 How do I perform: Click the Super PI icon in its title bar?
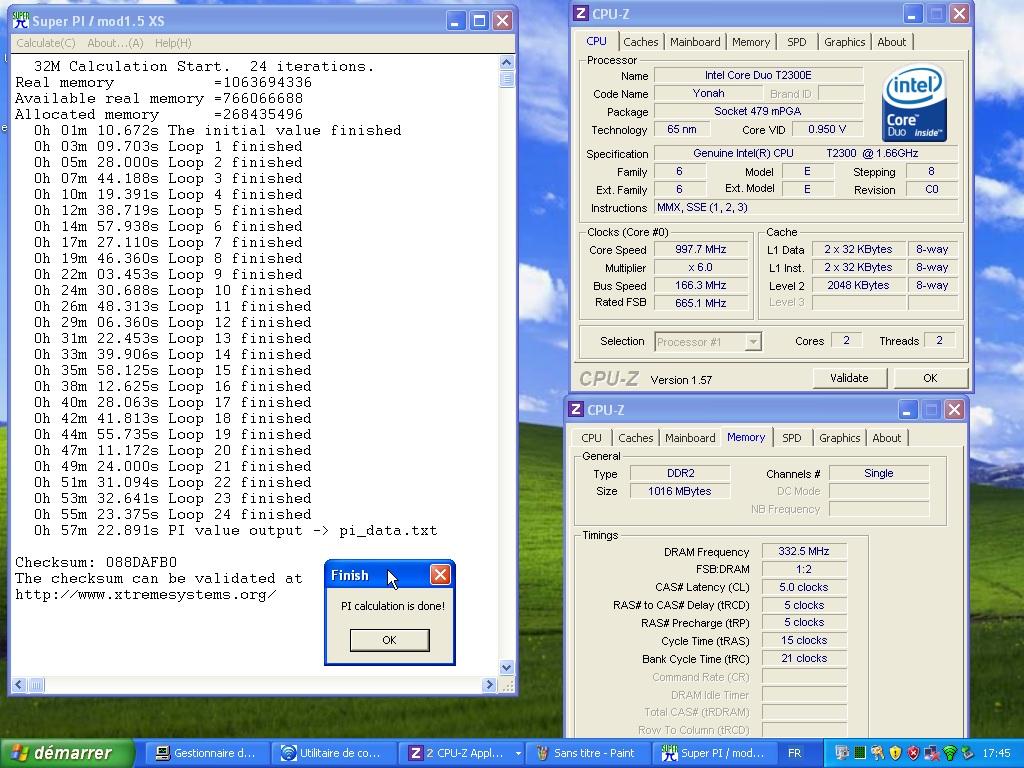(21, 21)
